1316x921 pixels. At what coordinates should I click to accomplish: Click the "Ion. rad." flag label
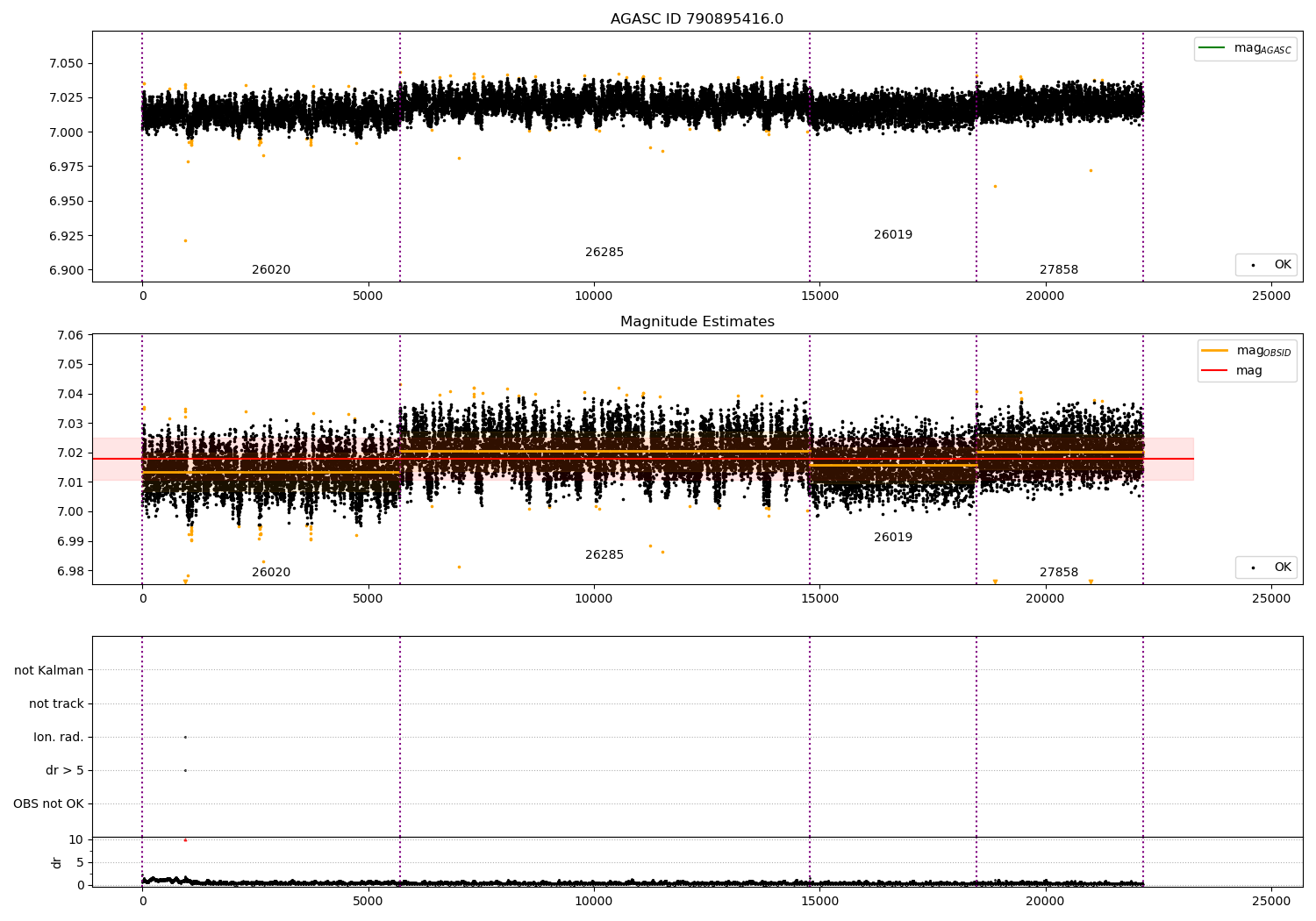(59, 737)
